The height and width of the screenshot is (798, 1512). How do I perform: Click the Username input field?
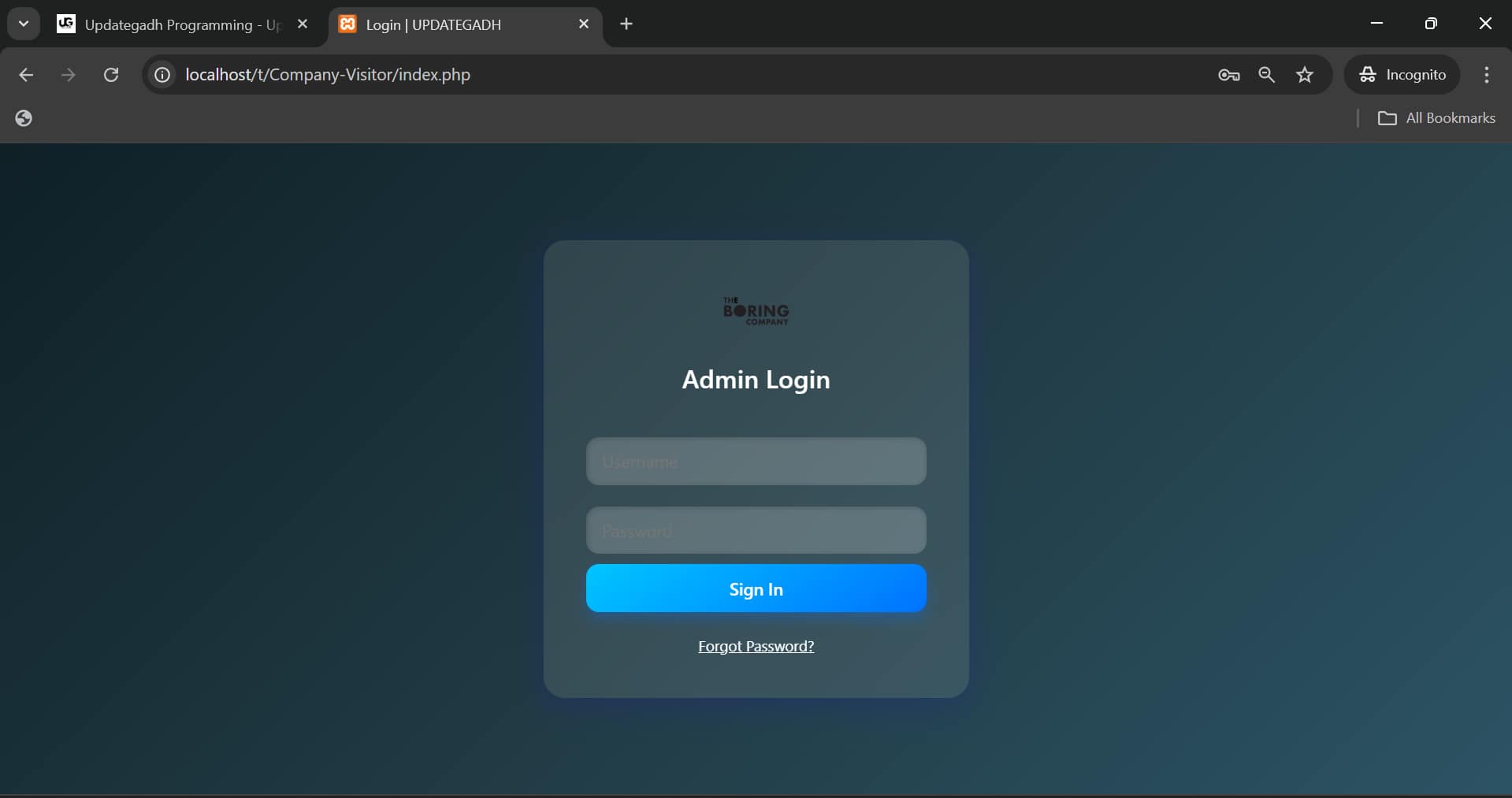point(756,462)
